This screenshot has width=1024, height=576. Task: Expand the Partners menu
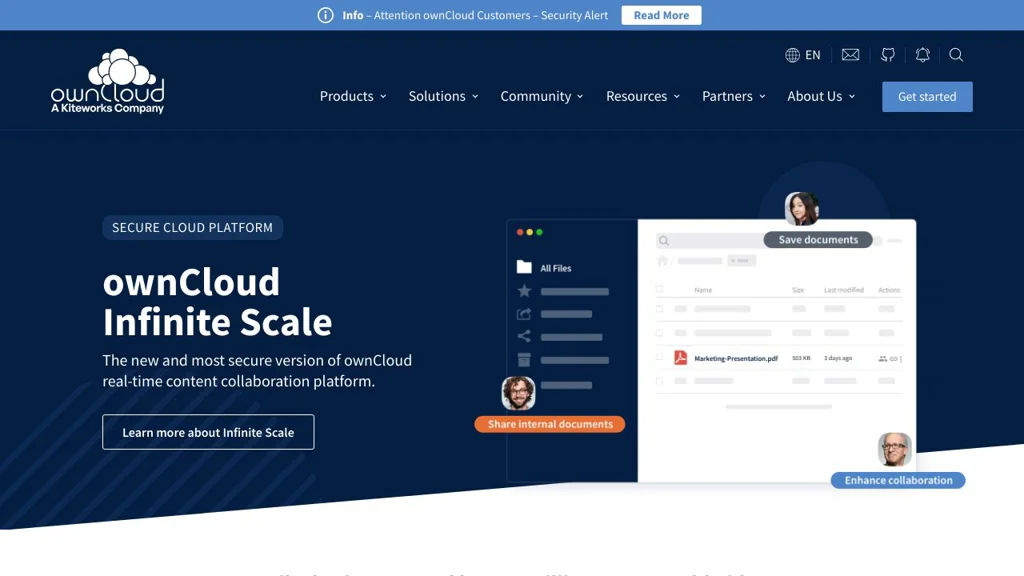click(733, 96)
